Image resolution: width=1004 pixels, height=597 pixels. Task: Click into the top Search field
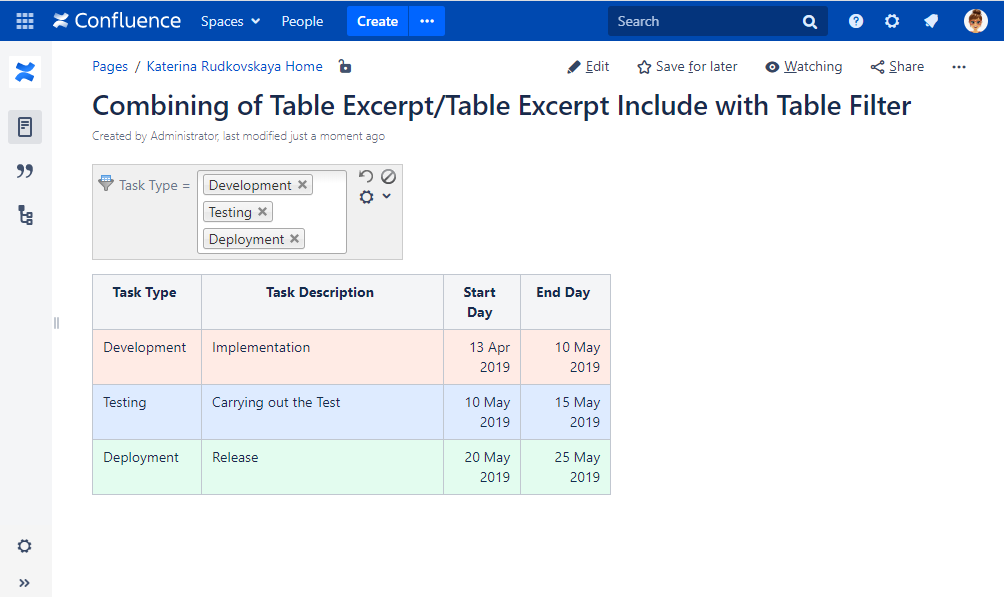(705, 21)
